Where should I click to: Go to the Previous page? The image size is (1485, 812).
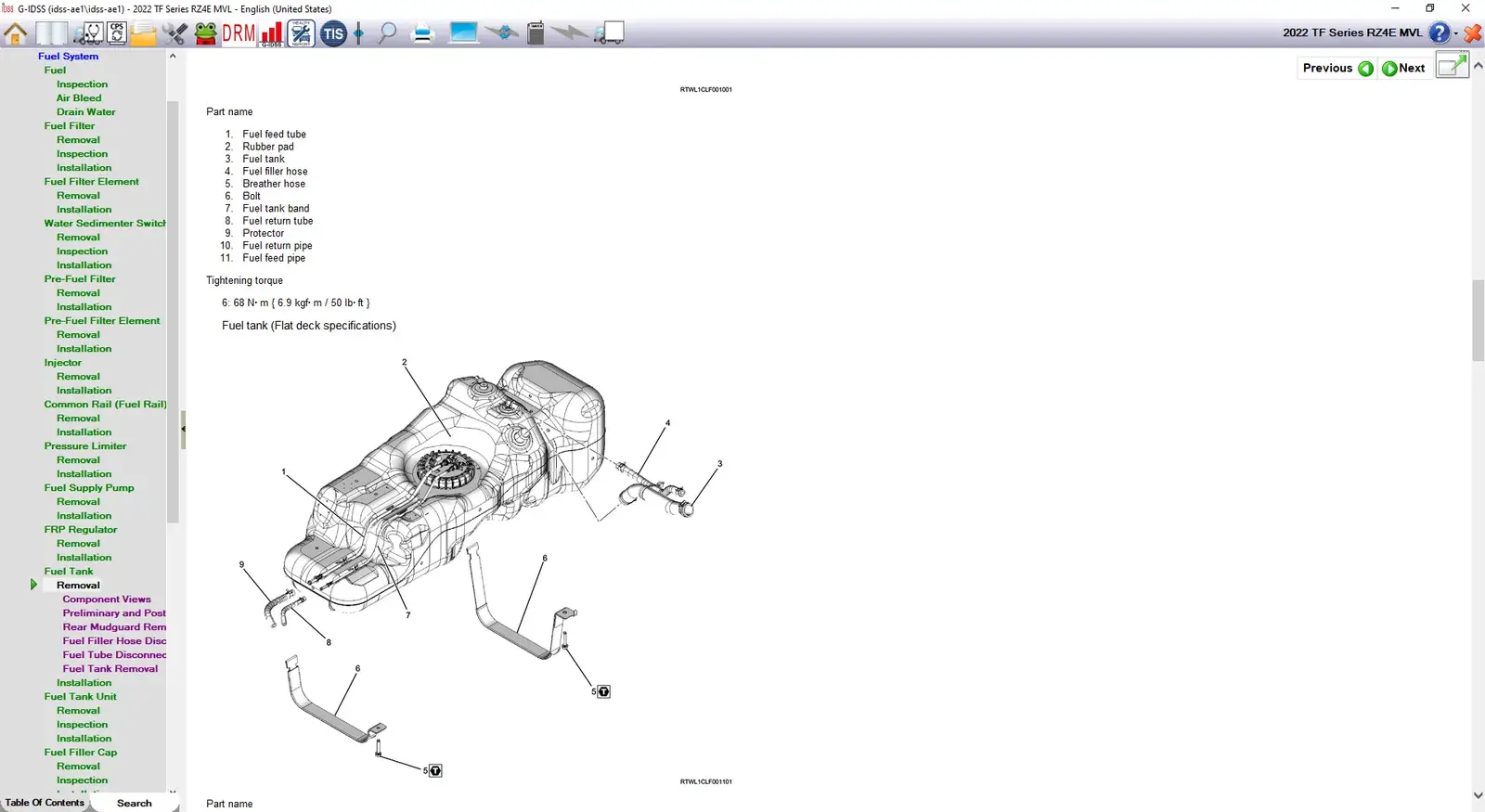point(1336,68)
